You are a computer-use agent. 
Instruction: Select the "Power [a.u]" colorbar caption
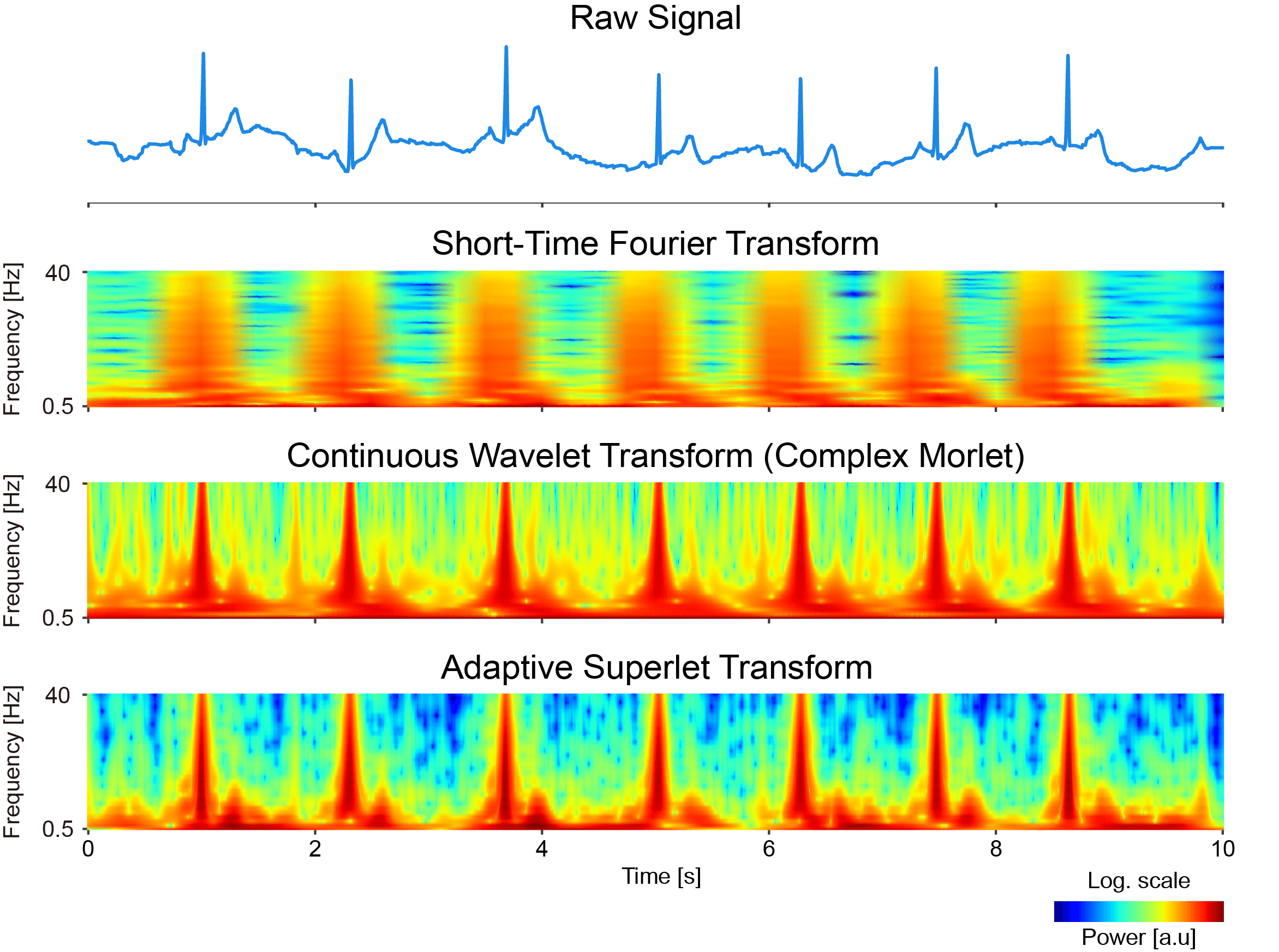(x=1138, y=937)
